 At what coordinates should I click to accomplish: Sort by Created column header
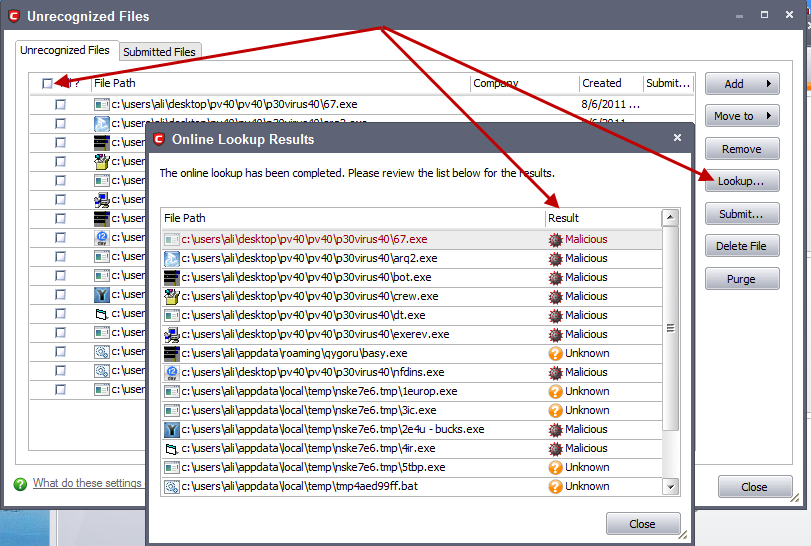pos(611,83)
